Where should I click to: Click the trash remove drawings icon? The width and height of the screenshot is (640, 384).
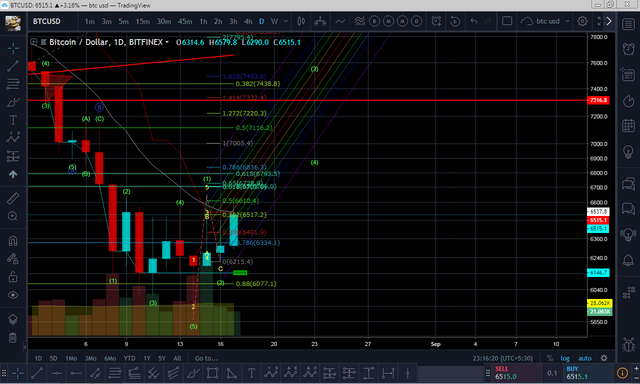13,337
